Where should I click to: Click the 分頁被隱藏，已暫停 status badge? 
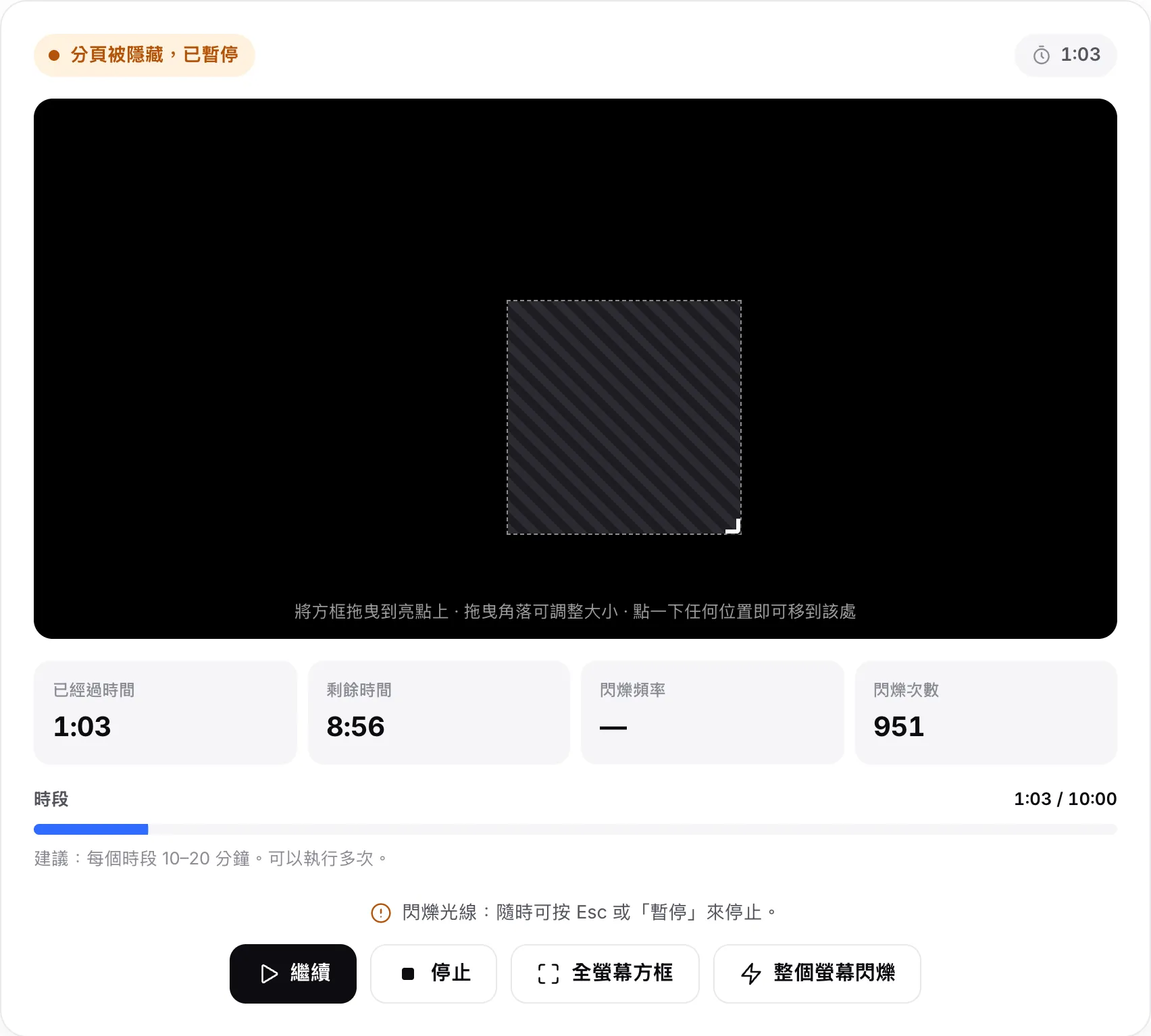[145, 55]
